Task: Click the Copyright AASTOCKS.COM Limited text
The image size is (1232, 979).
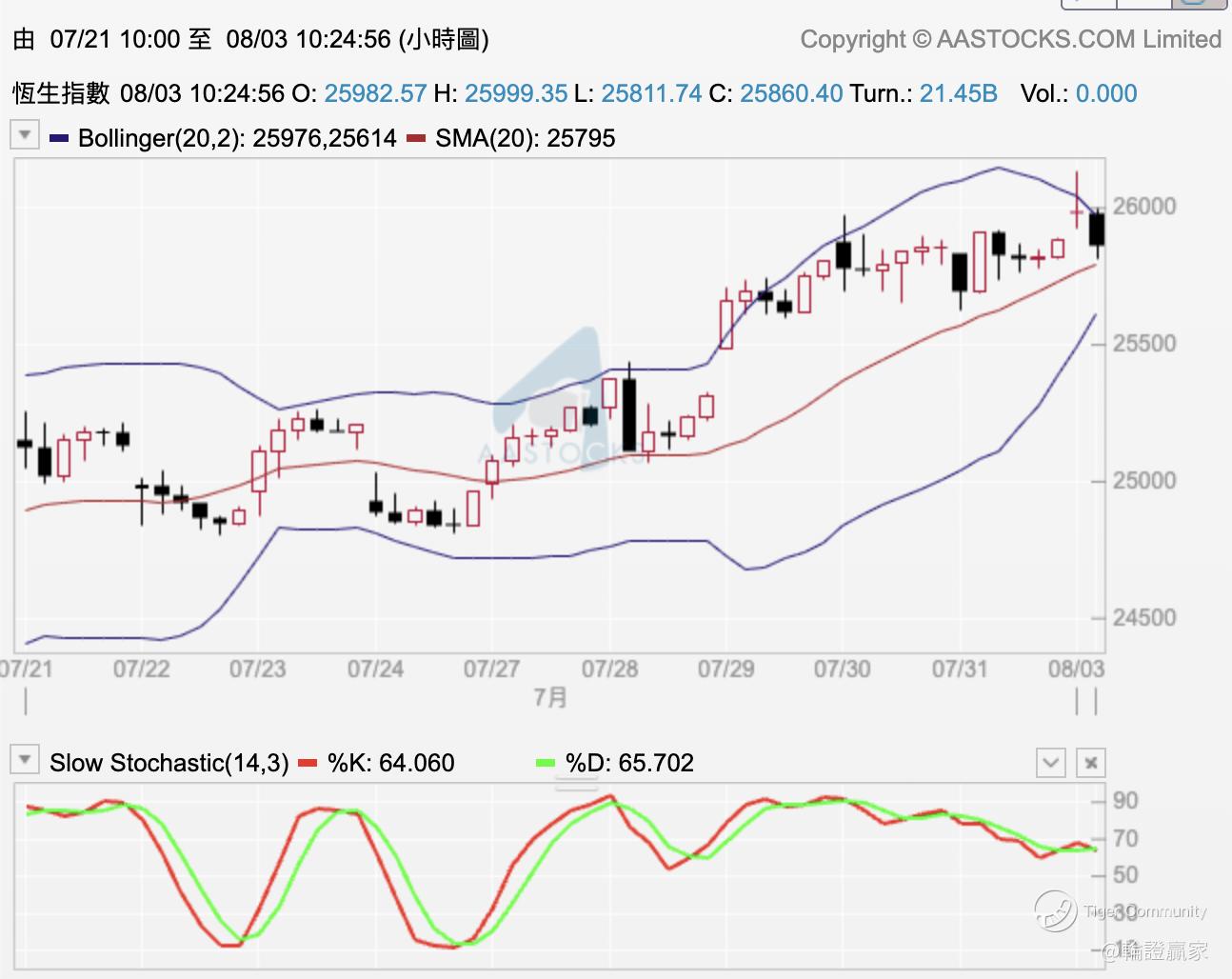Action: point(1011,39)
